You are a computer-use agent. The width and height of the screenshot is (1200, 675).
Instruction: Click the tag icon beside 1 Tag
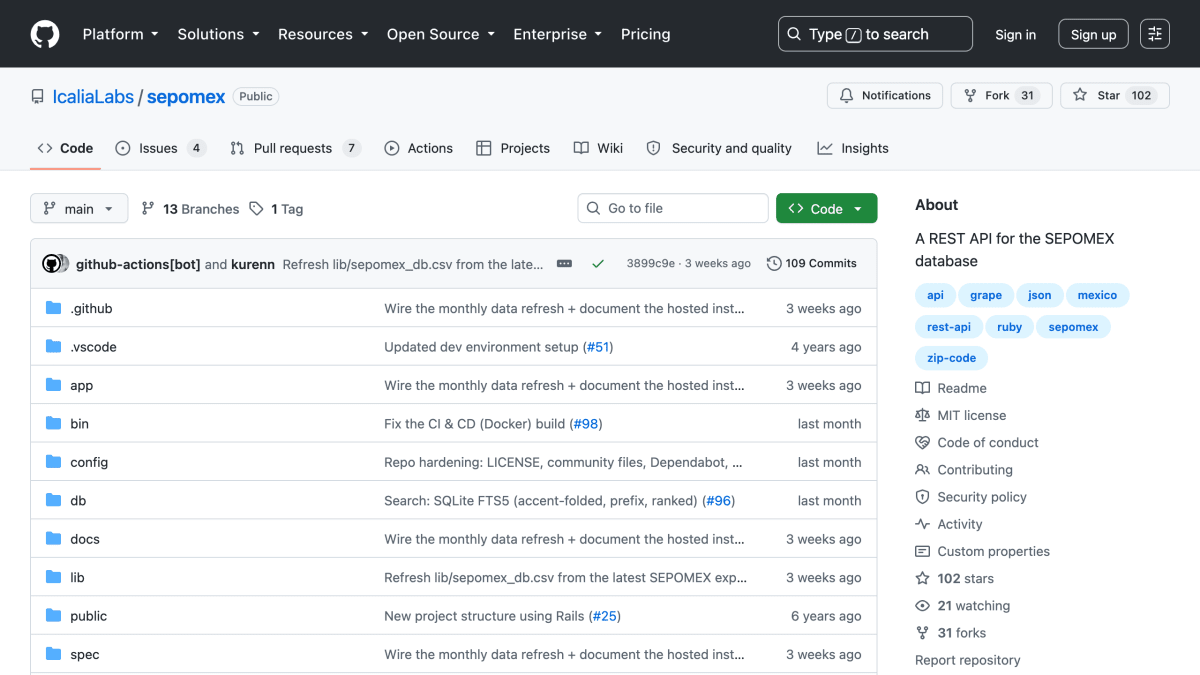click(257, 209)
